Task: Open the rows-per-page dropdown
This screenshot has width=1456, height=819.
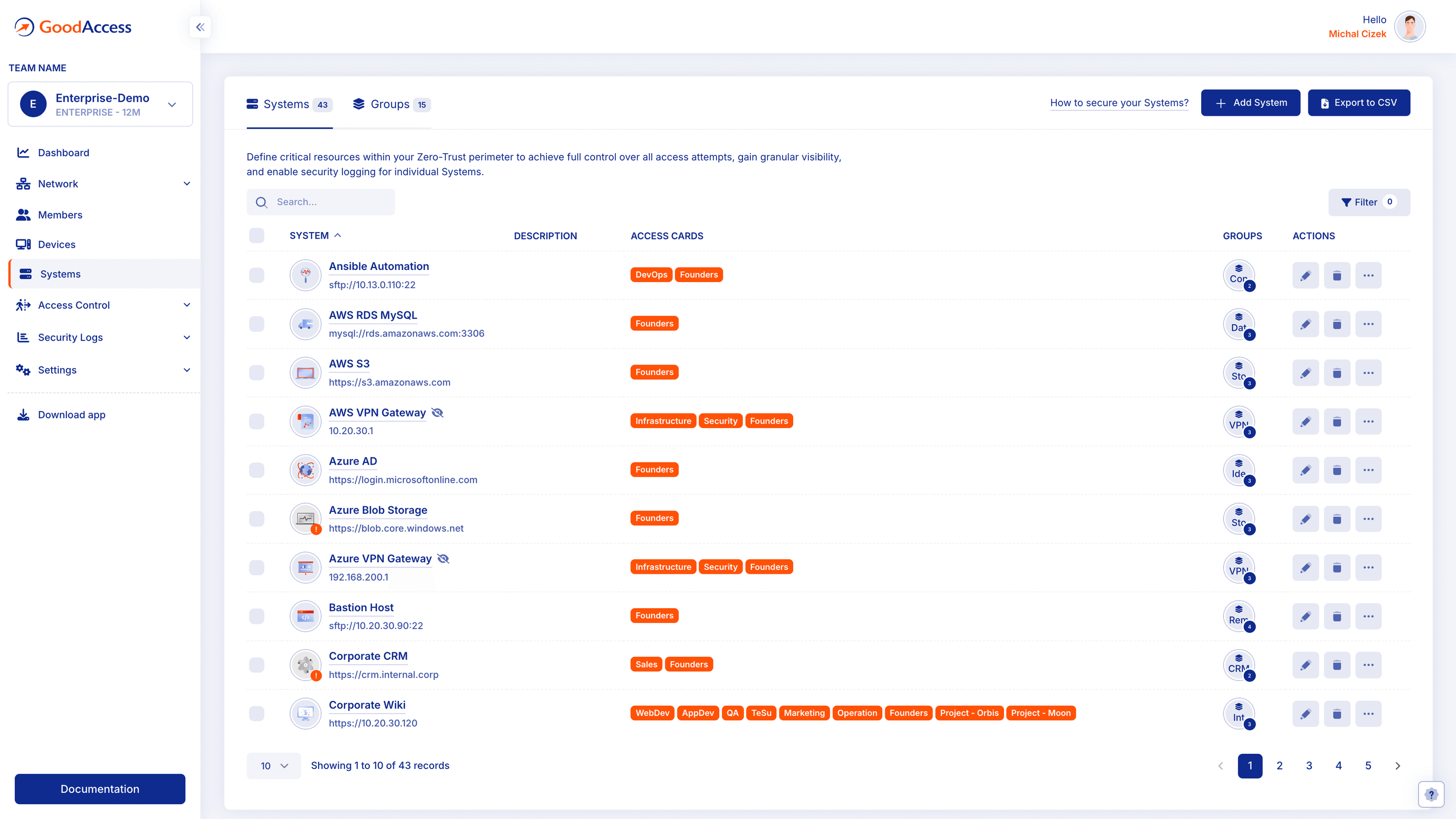Action: 274,766
